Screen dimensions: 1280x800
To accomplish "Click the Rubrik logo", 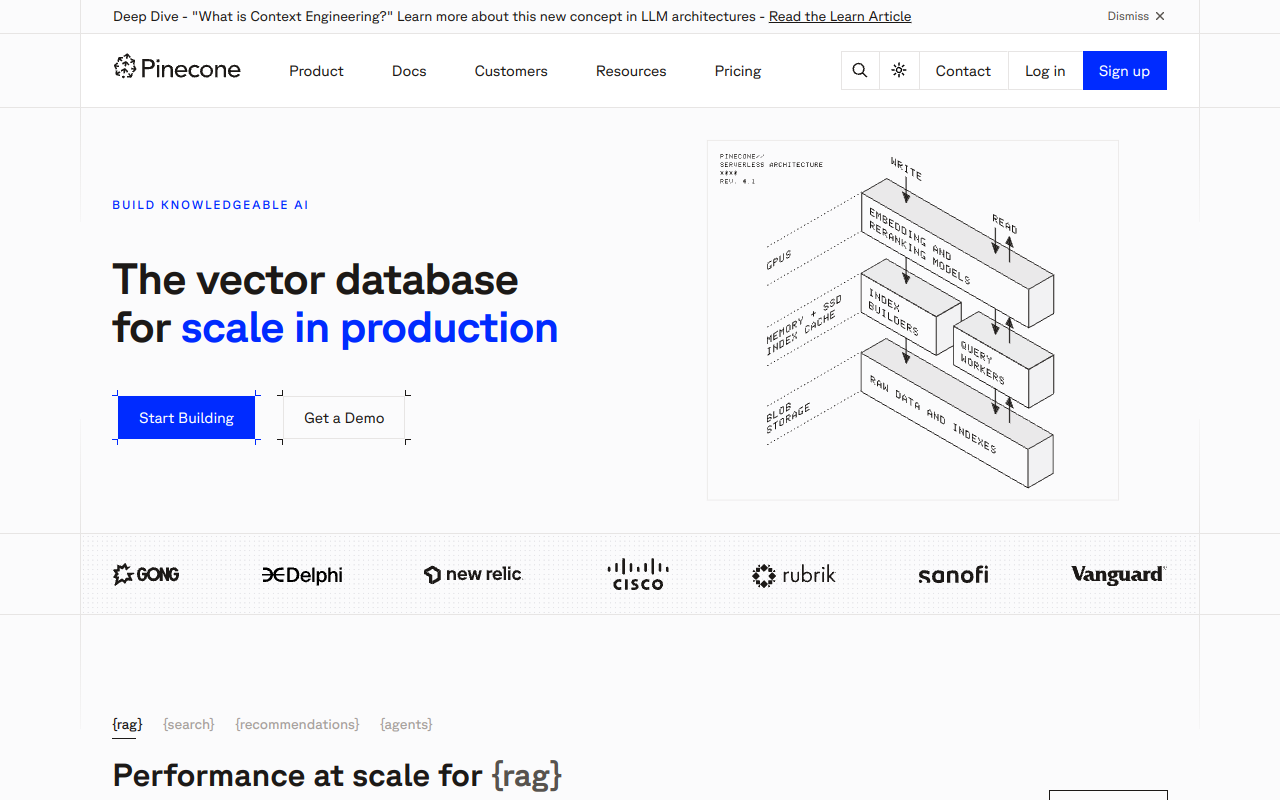I will (793, 575).
